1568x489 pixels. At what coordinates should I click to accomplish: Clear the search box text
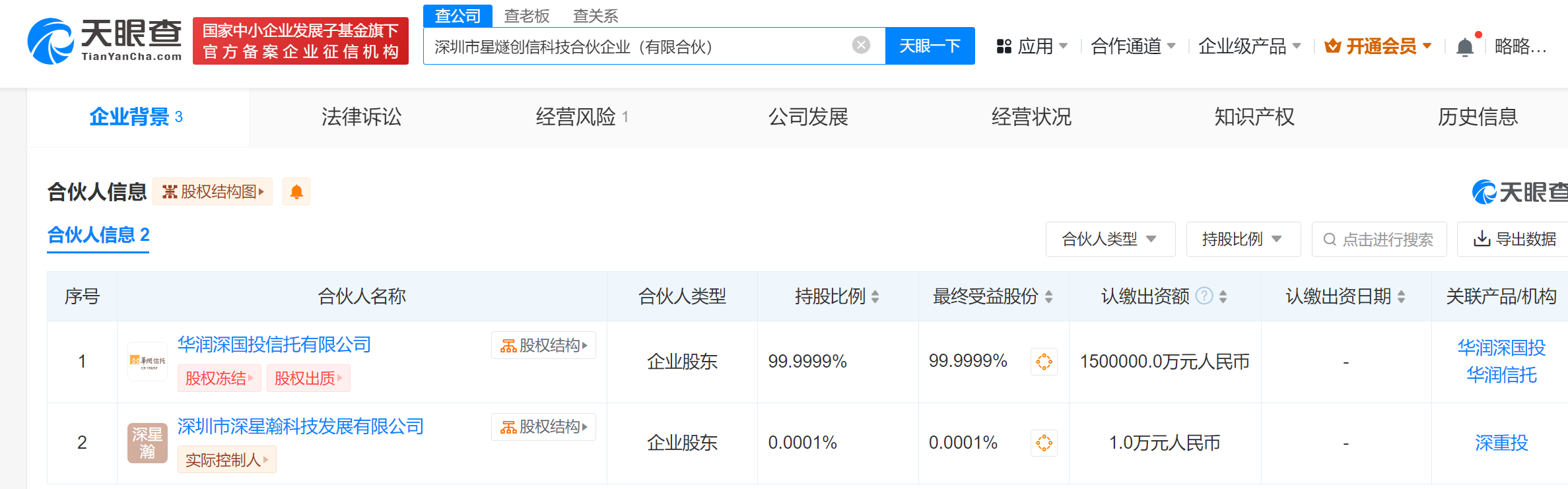[x=860, y=45]
